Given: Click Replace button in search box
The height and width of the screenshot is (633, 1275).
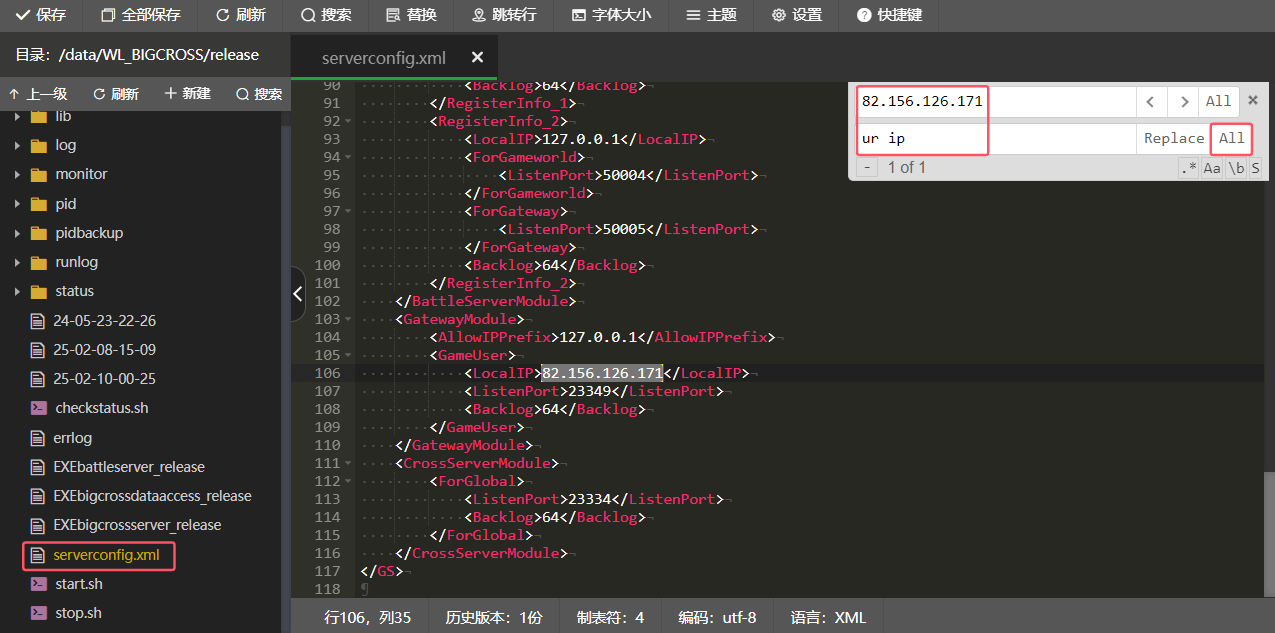Looking at the screenshot, I should pyautogui.click(x=1174, y=138).
